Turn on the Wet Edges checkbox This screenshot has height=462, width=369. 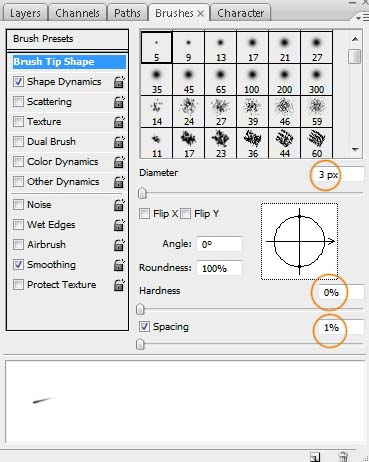(x=18, y=225)
